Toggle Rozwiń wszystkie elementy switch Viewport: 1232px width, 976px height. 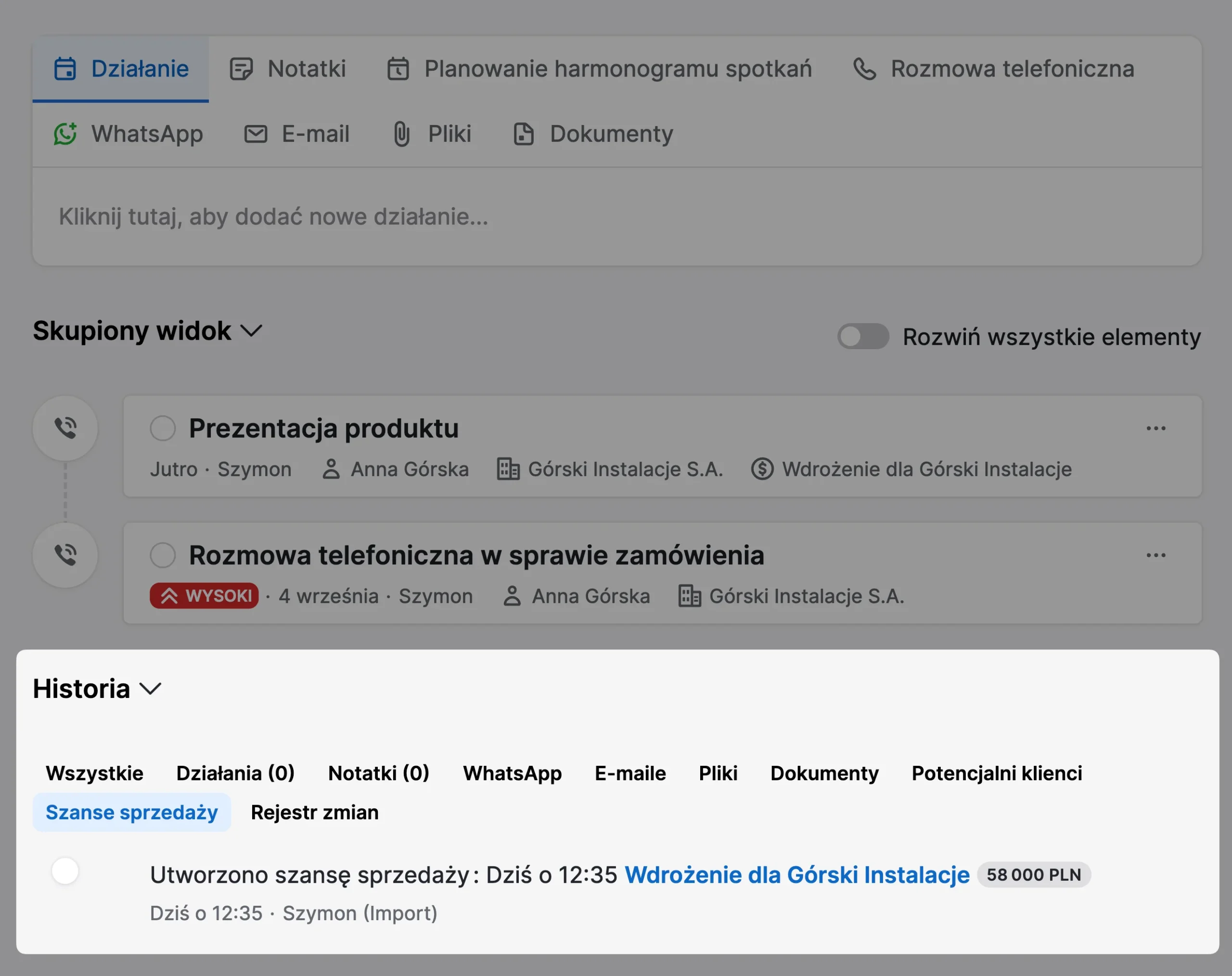pyautogui.click(x=863, y=336)
